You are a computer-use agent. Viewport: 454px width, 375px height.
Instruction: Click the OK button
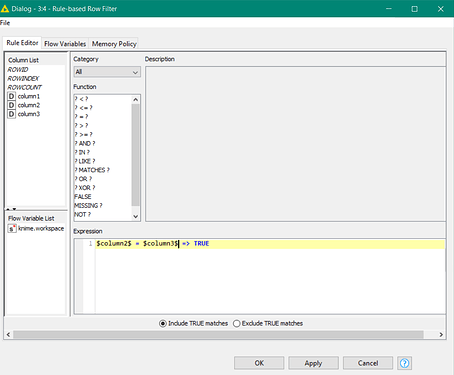click(x=259, y=363)
